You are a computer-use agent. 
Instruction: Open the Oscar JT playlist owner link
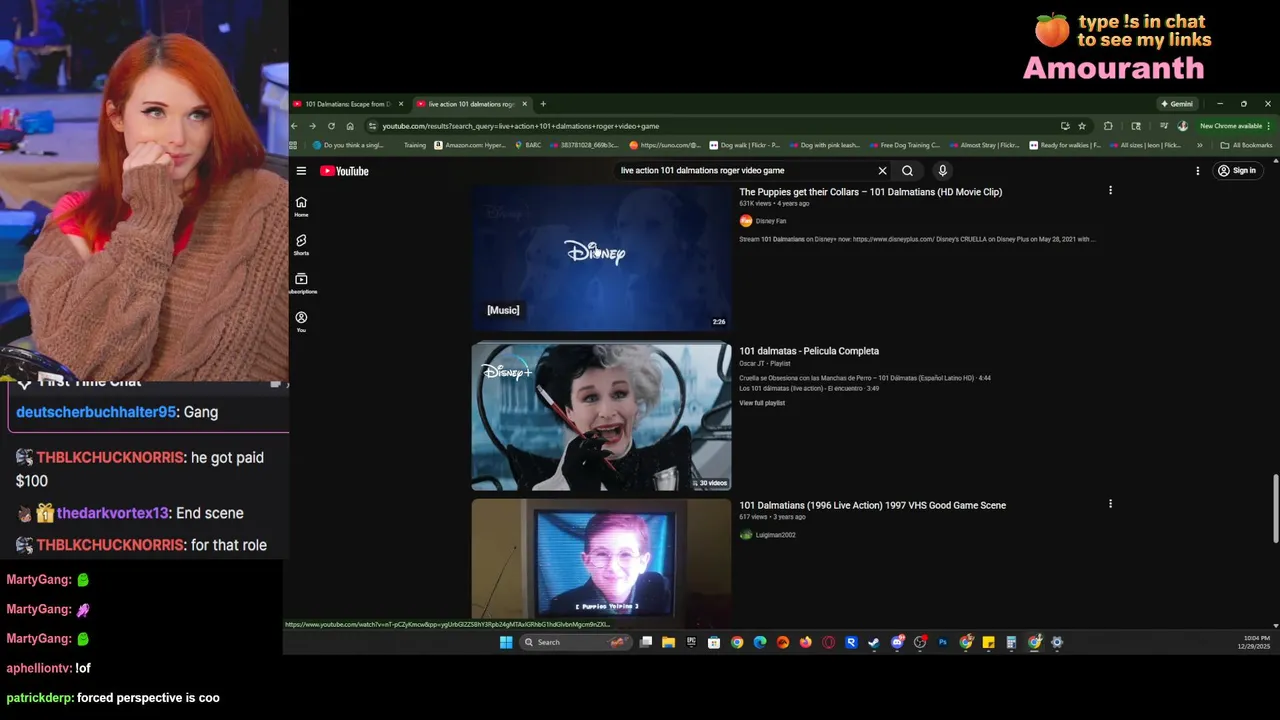[751, 364]
